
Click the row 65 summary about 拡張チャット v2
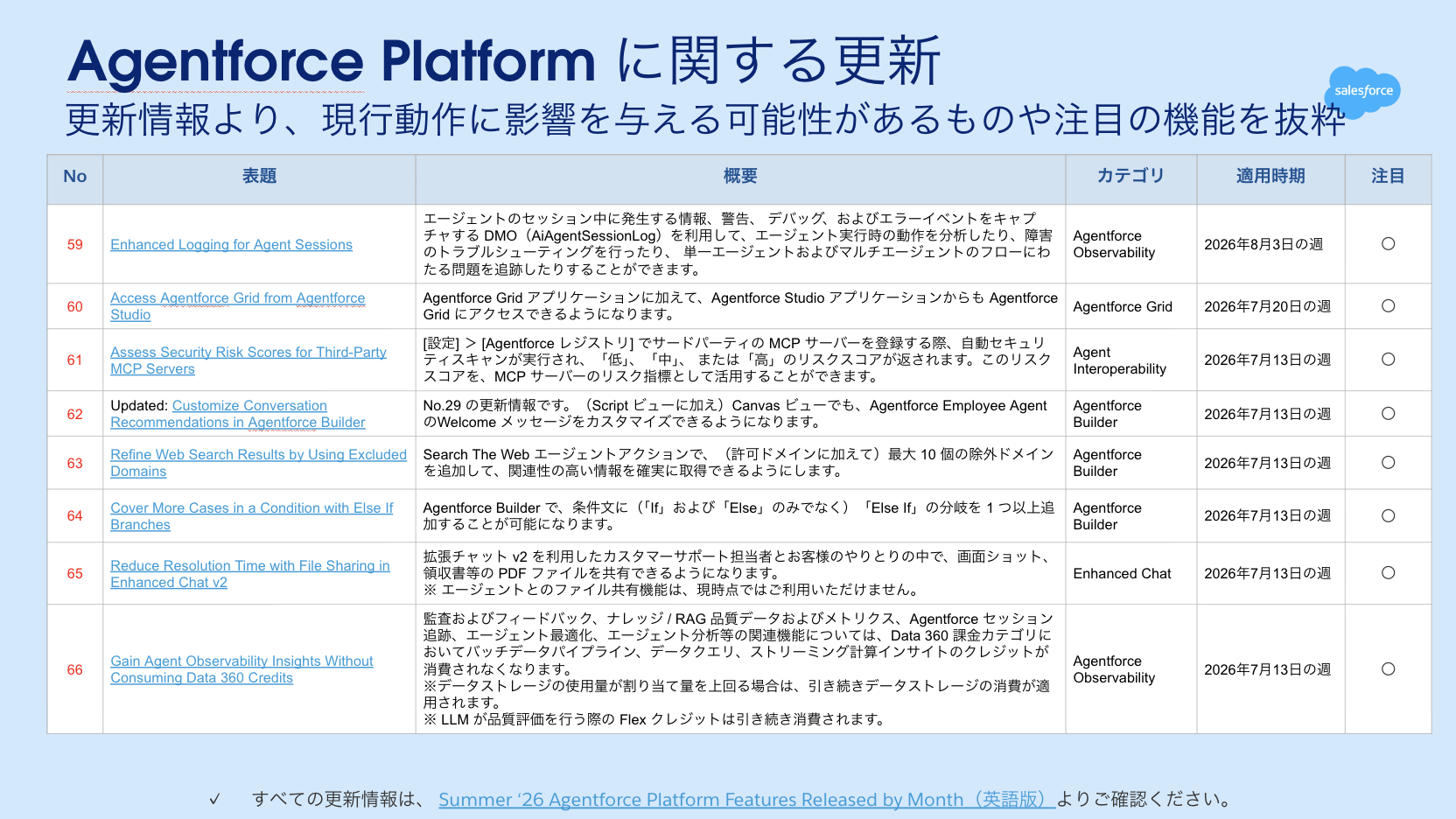point(738,573)
